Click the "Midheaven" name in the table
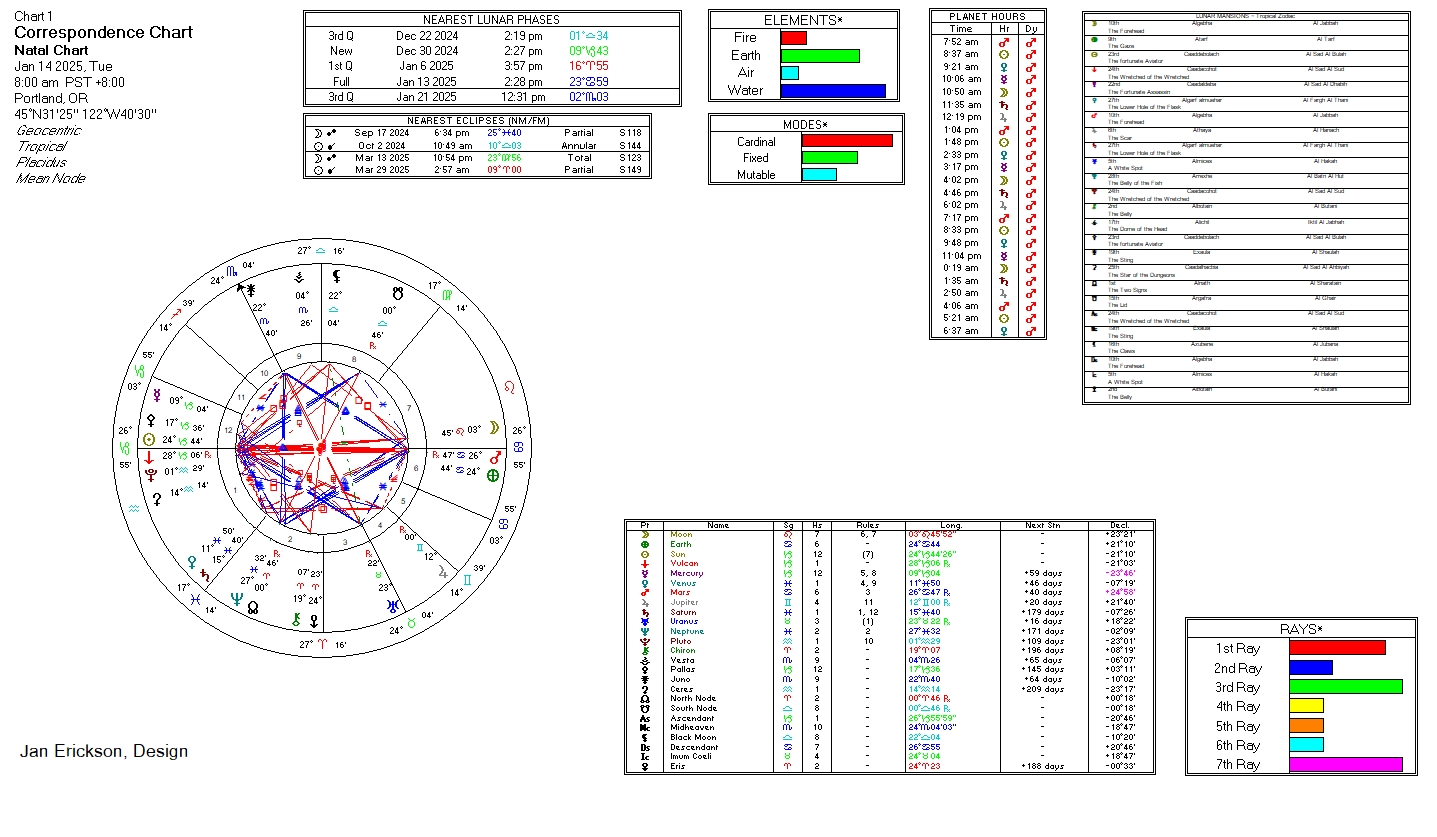This screenshot has width=1437, height=837. (x=692, y=728)
